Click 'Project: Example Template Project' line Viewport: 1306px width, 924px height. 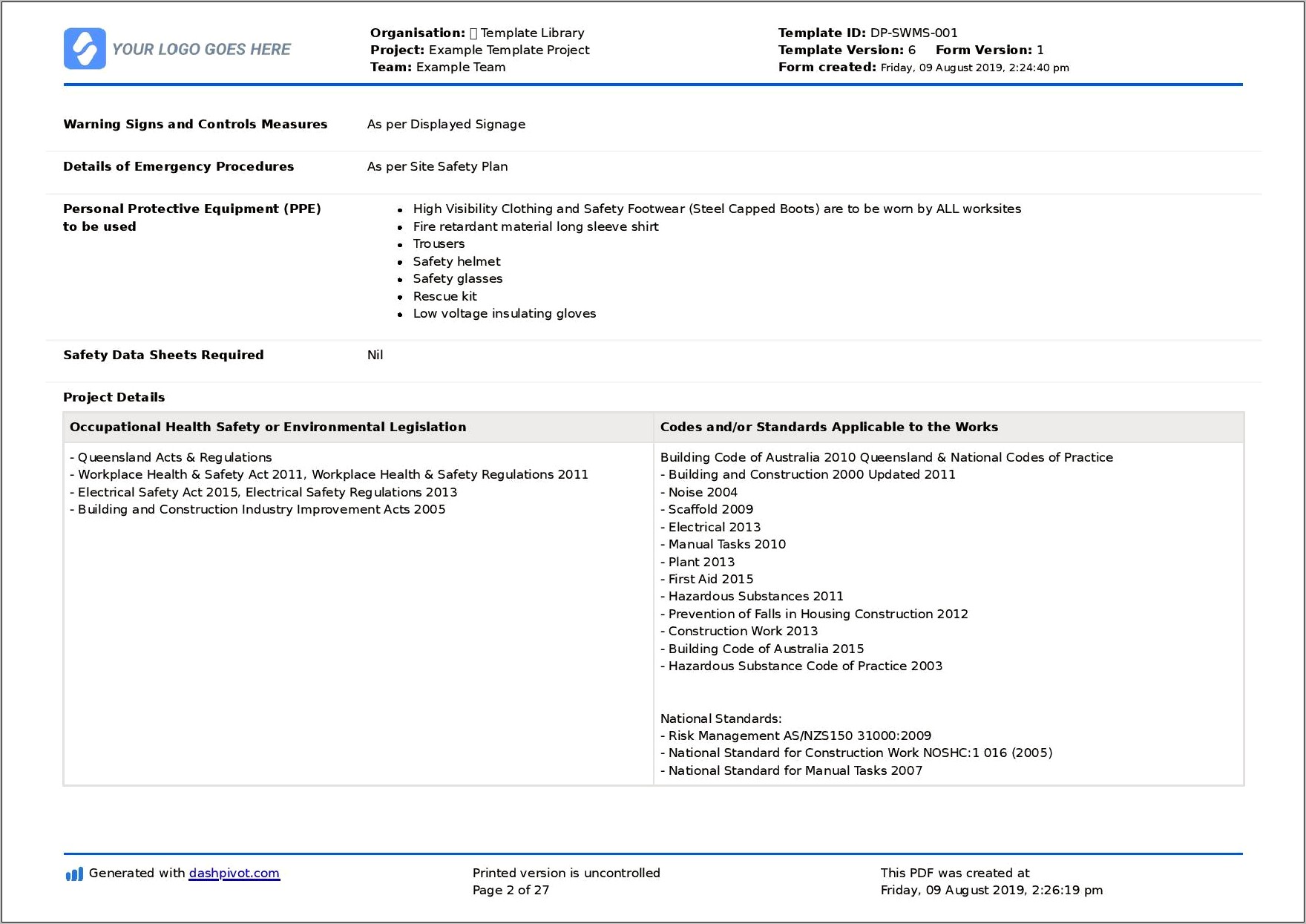click(x=479, y=50)
